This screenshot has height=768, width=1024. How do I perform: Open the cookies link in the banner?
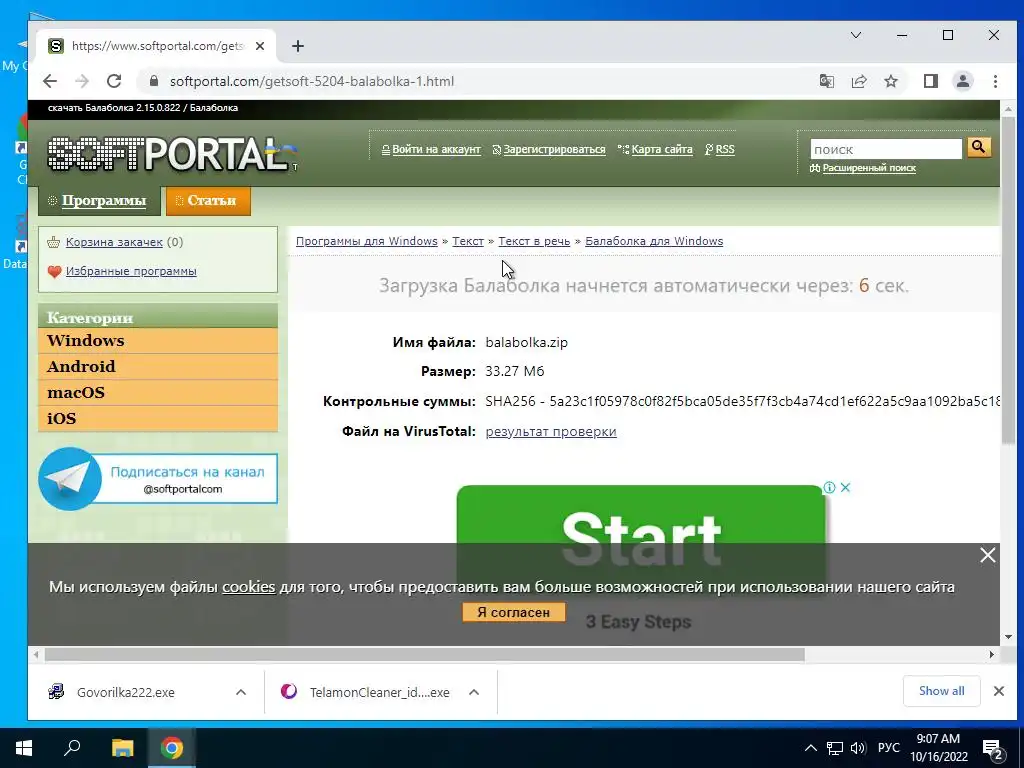(x=248, y=586)
